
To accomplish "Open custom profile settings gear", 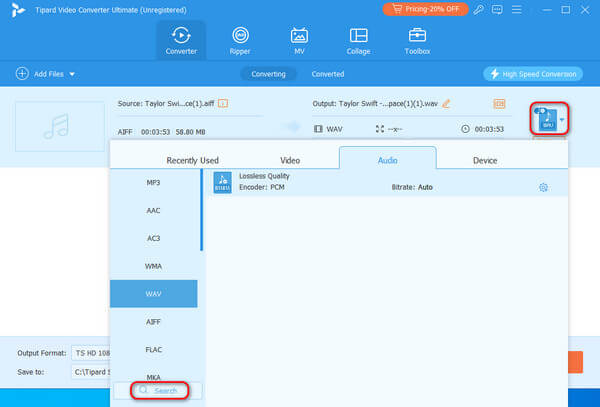I will pos(543,187).
